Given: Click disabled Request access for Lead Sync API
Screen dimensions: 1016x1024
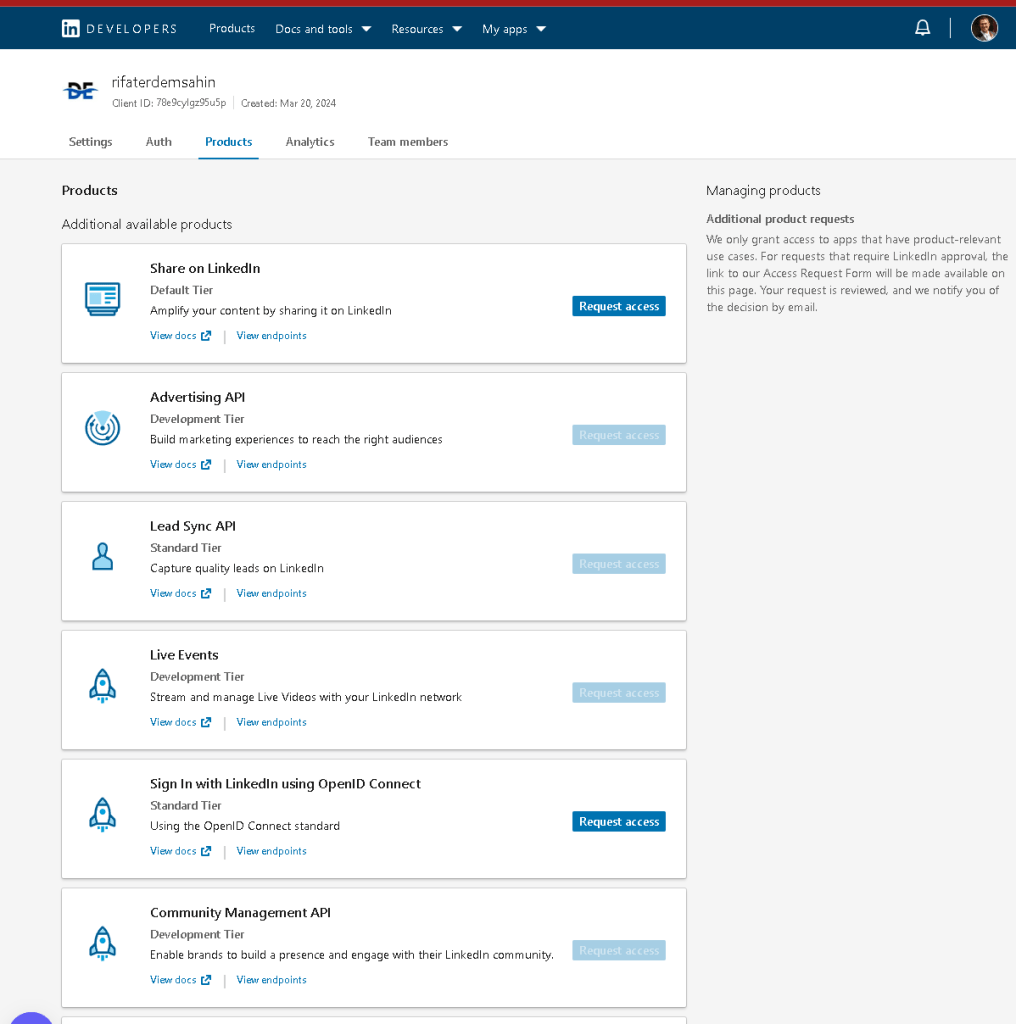Looking at the screenshot, I should [619, 564].
